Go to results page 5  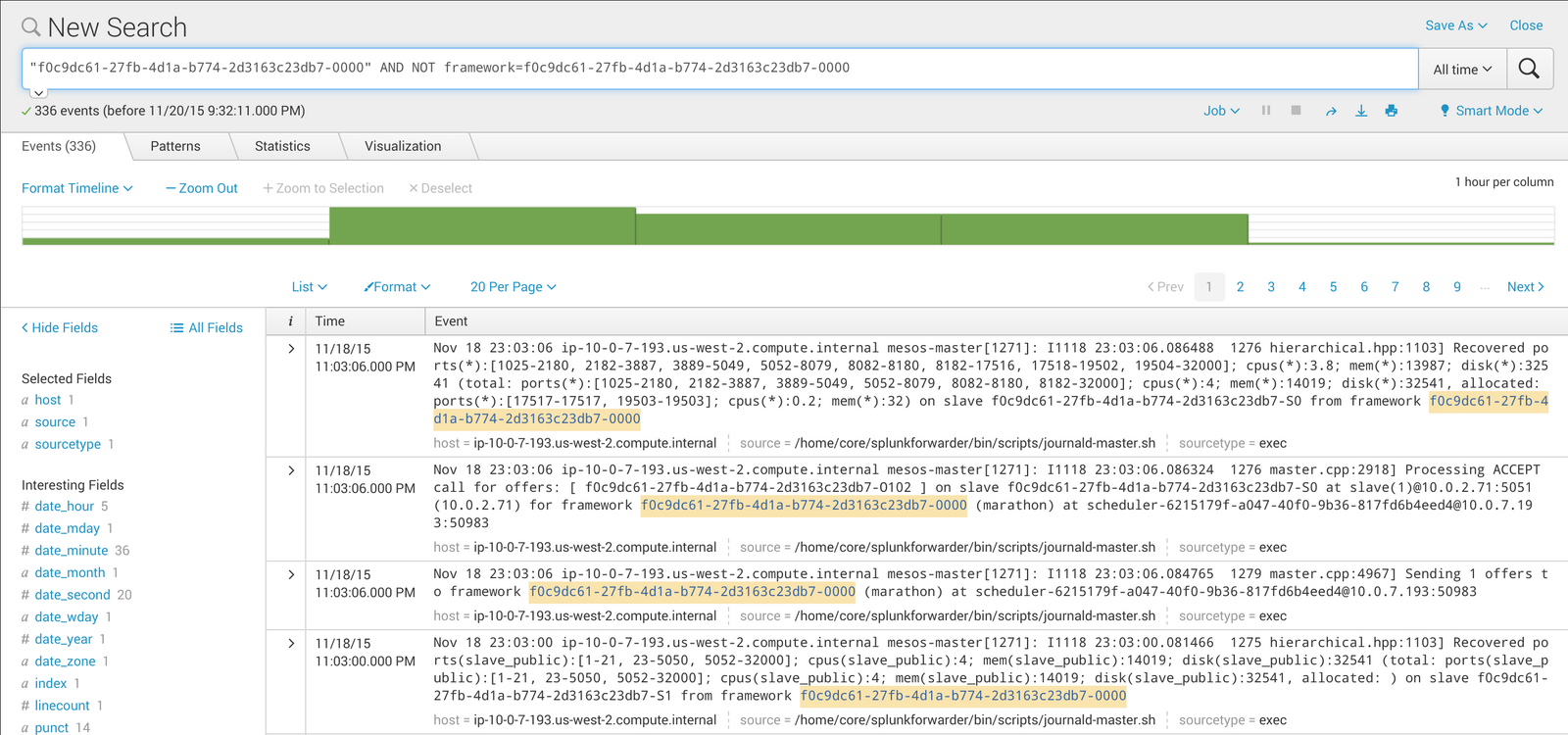click(x=1333, y=287)
